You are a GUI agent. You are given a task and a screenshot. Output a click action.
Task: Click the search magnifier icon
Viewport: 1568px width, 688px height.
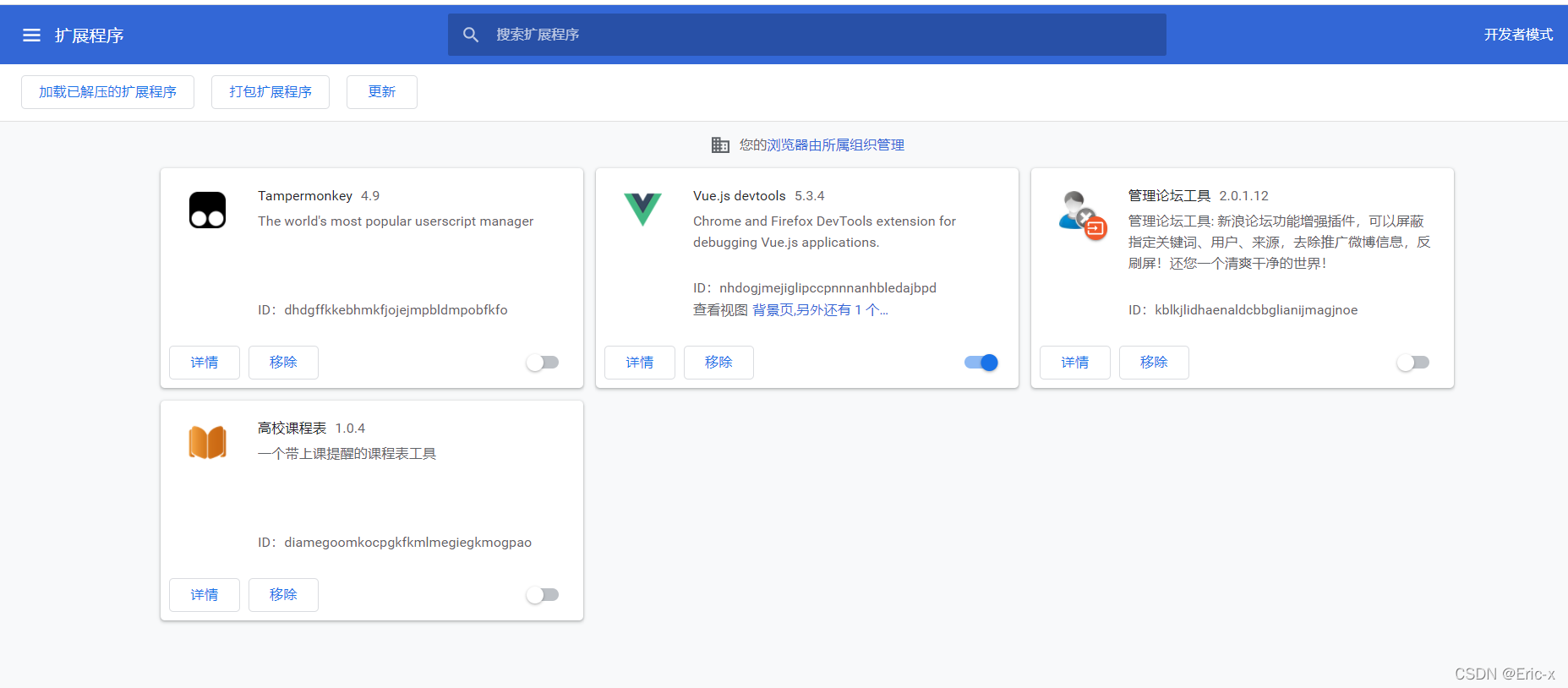pos(471,35)
